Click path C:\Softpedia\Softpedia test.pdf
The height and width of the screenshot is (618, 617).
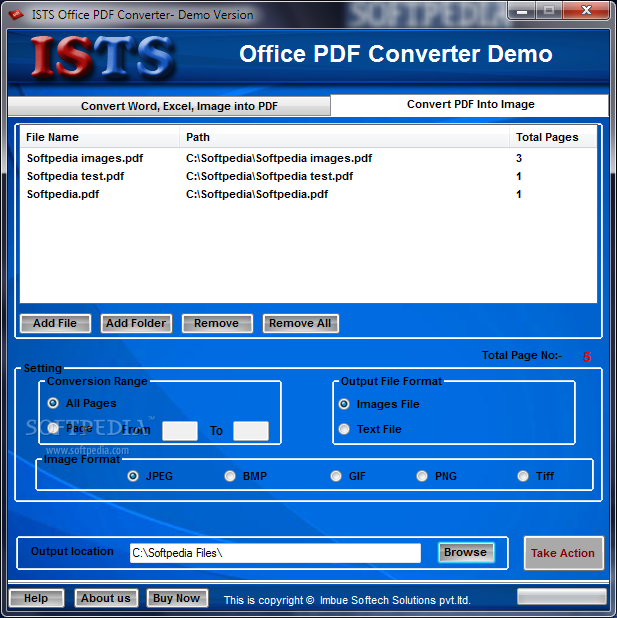pyautogui.click(x=269, y=176)
